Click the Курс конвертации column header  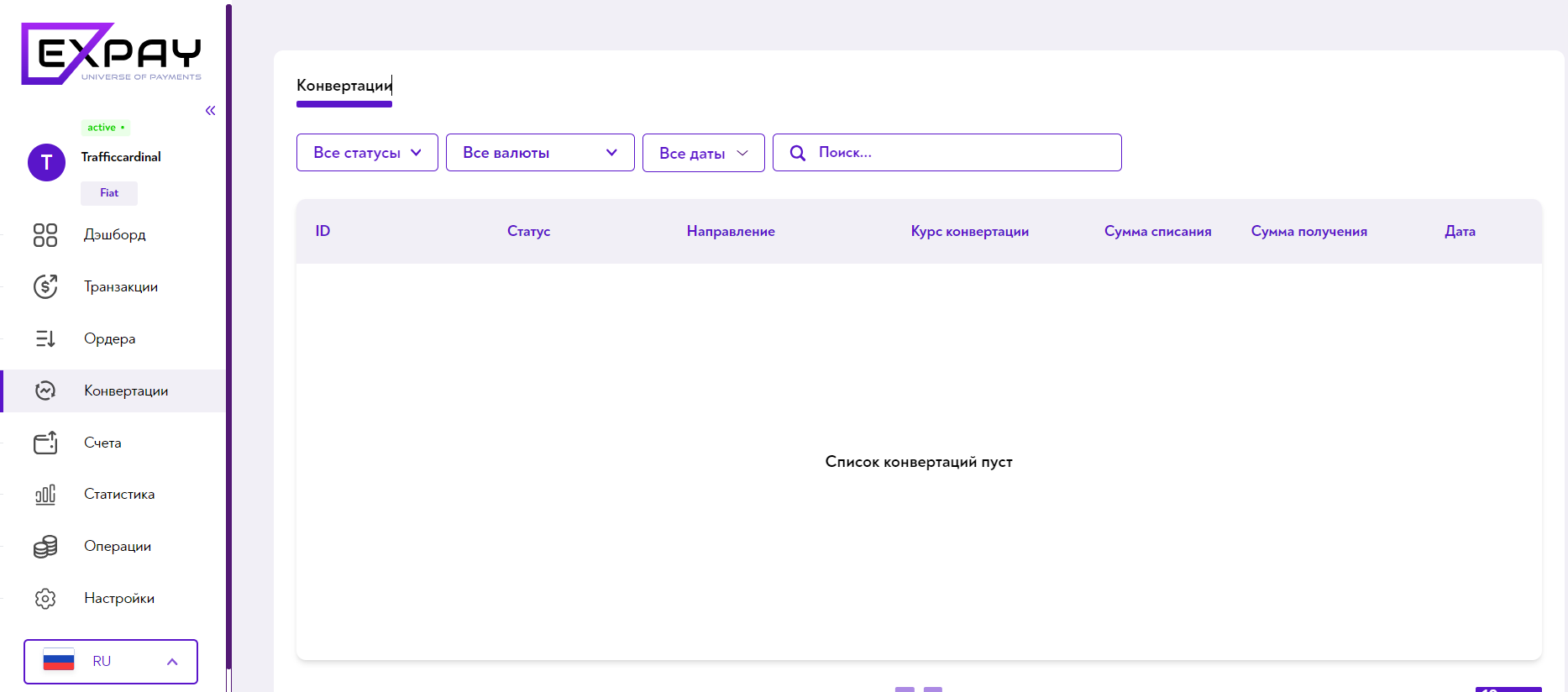[x=970, y=231]
